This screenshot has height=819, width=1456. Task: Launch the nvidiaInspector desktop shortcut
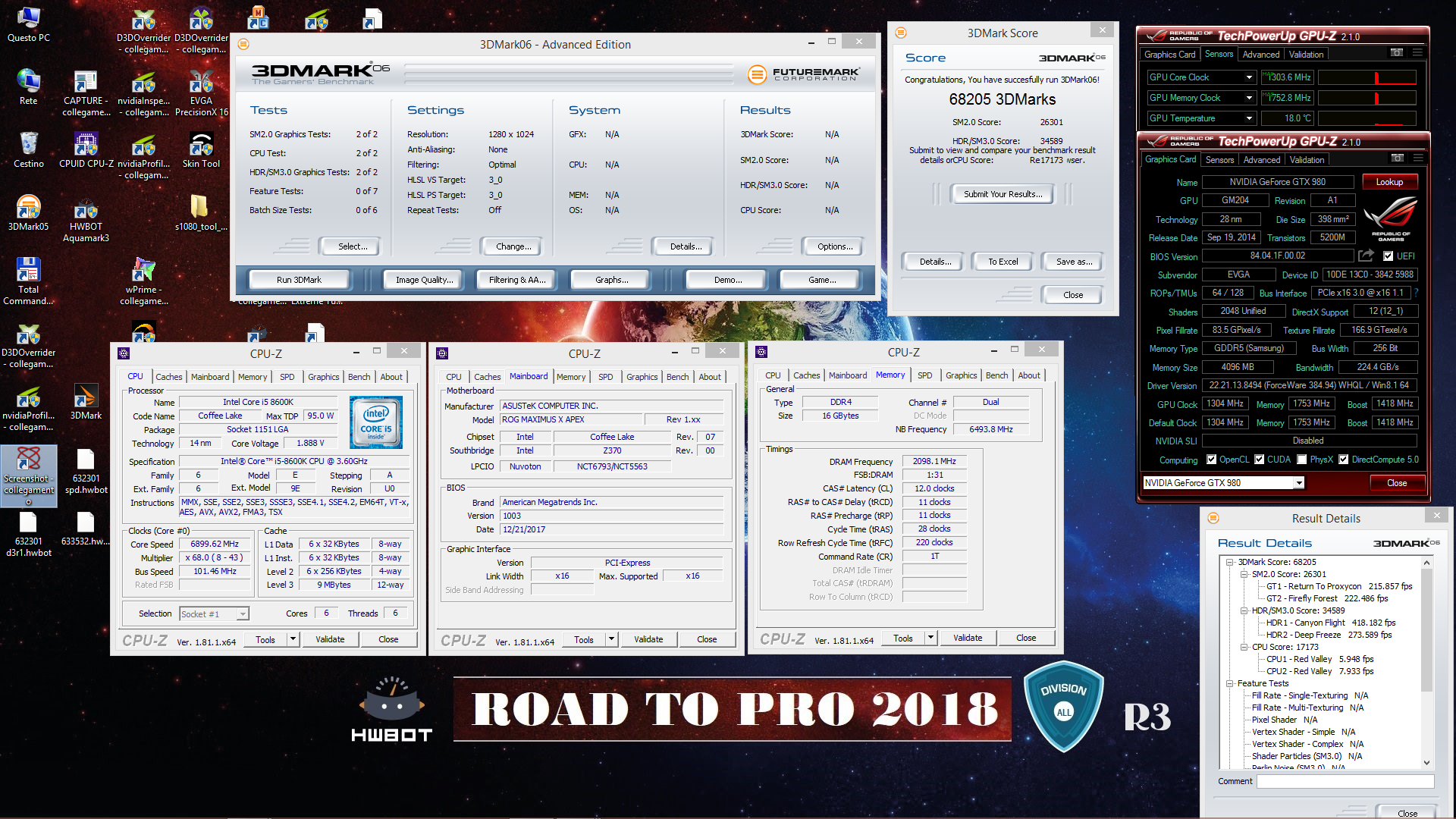coord(143,93)
